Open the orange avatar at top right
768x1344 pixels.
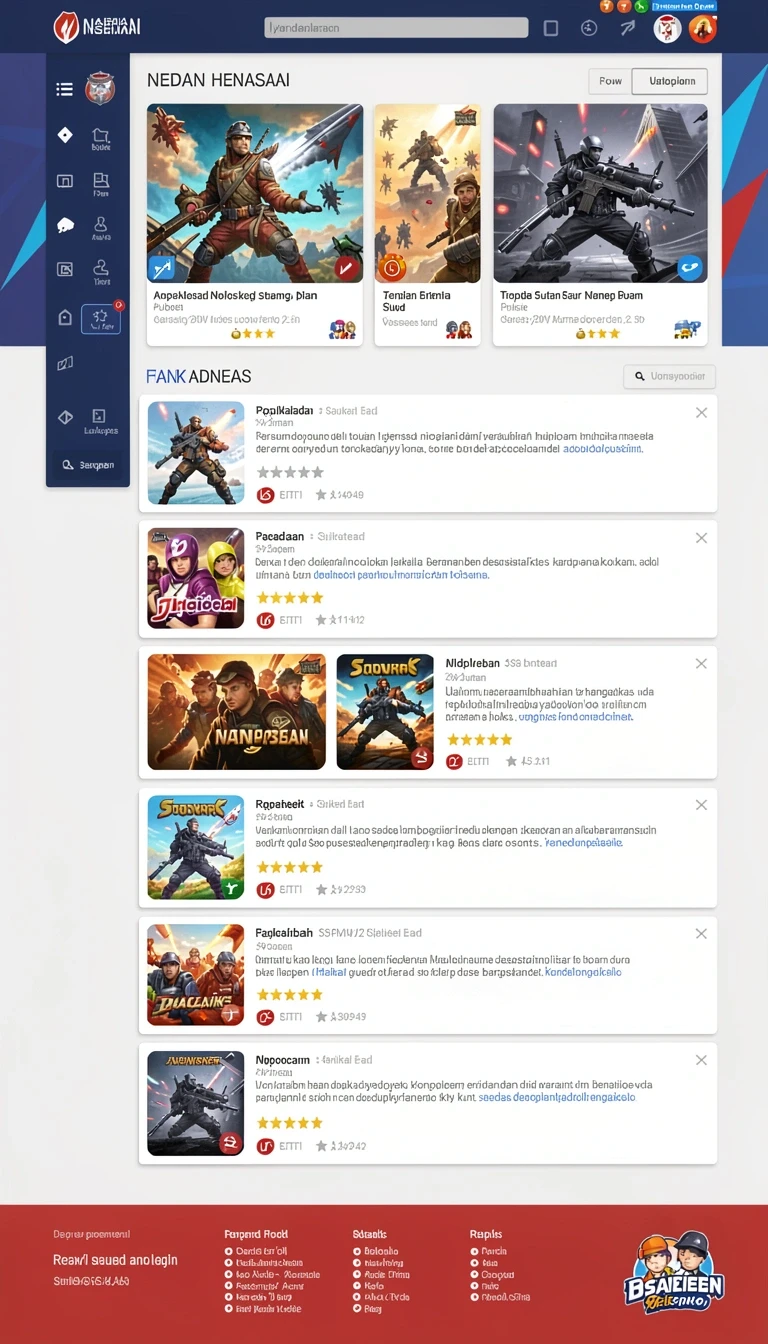click(x=703, y=29)
